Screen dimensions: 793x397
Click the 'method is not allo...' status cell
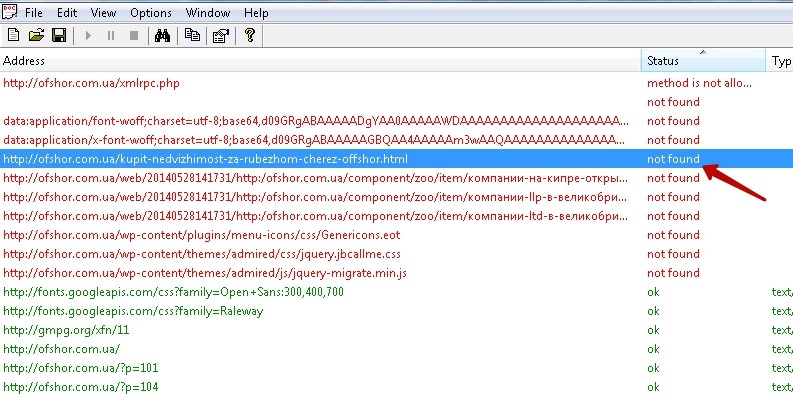(699, 83)
